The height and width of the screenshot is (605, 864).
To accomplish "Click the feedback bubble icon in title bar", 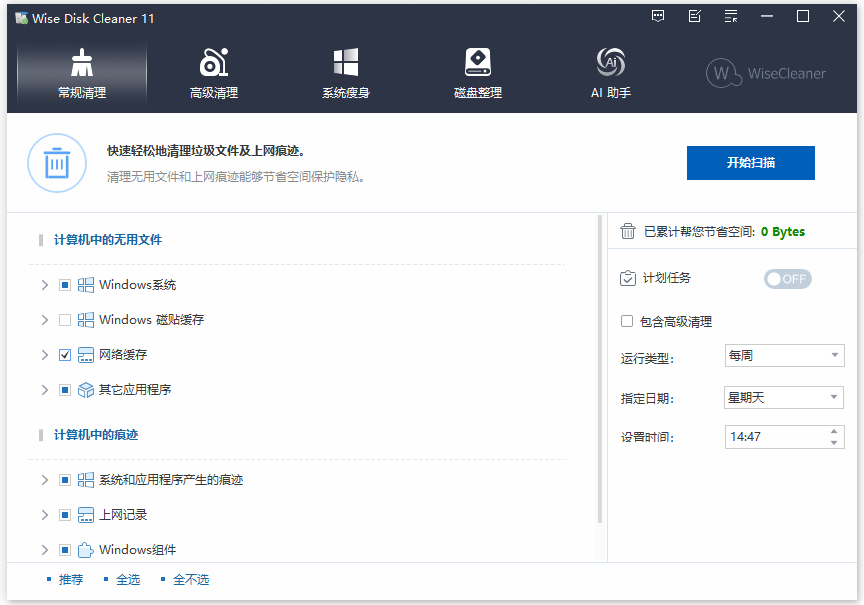I will point(658,17).
